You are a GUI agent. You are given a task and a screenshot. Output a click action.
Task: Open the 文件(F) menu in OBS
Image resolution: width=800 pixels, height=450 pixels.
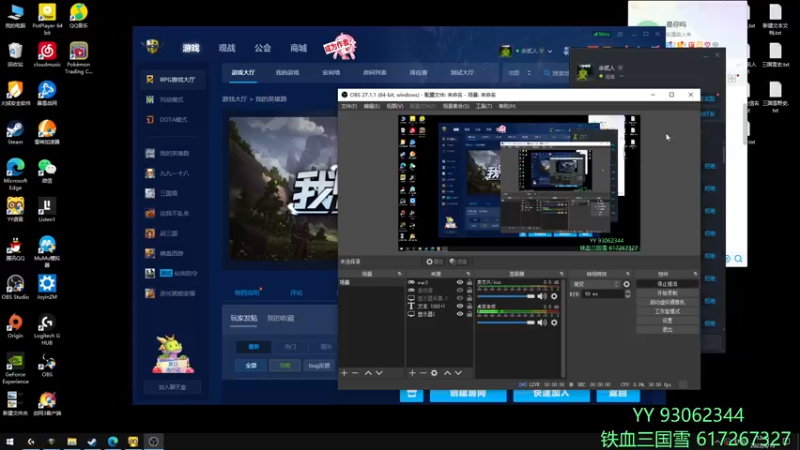tap(349, 106)
